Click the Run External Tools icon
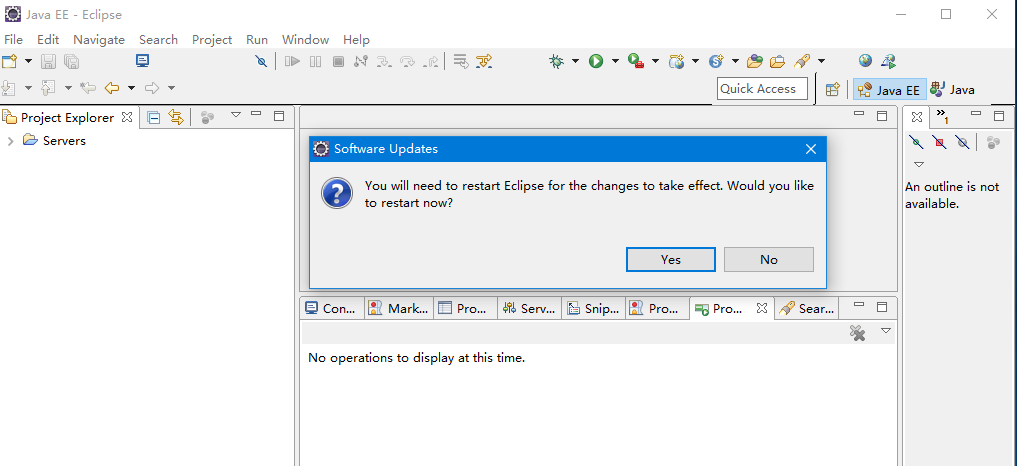The width and height of the screenshot is (1017, 466). tap(636, 62)
